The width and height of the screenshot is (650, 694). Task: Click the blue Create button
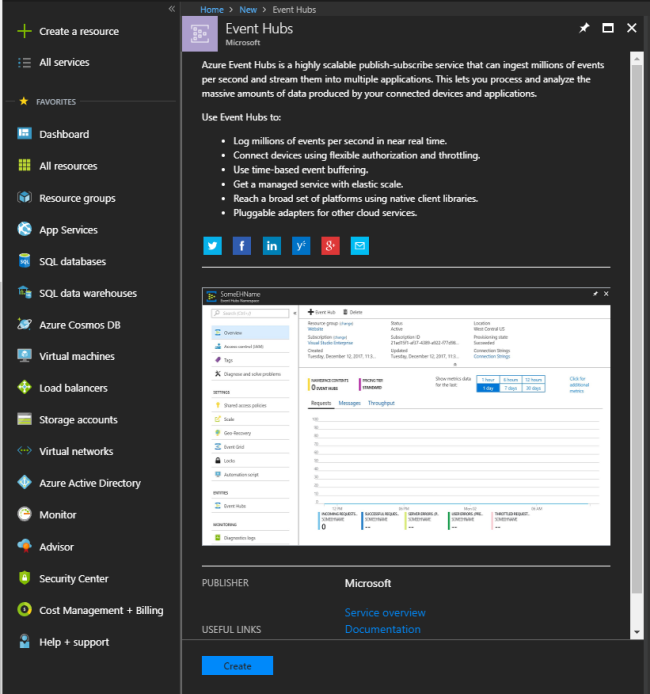(x=237, y=666)
